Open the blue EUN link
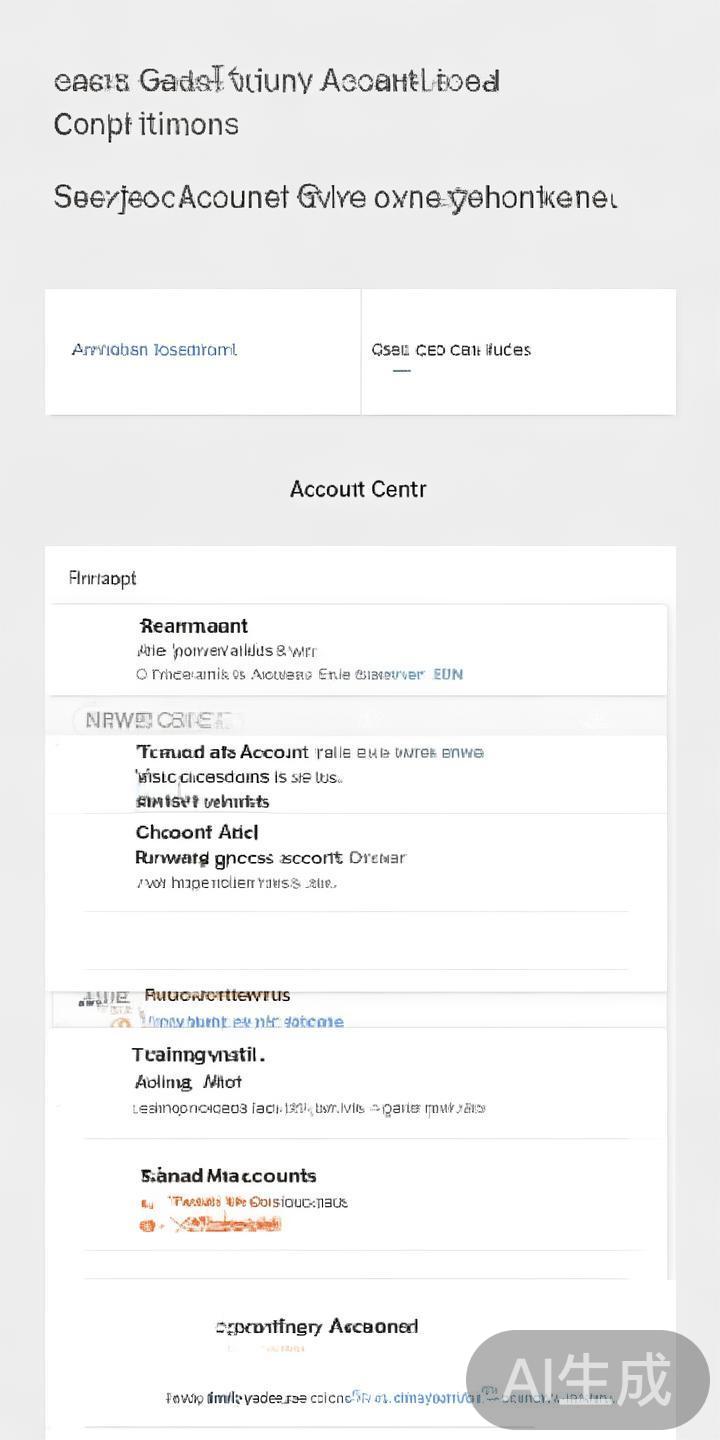 tap(449, 675)
